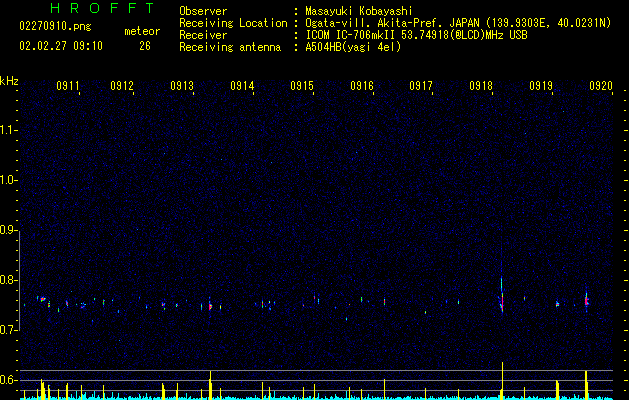Click the meteor echo between 0919 and 0920
This screenshot has height=400, width=629.
coord(586,301)
